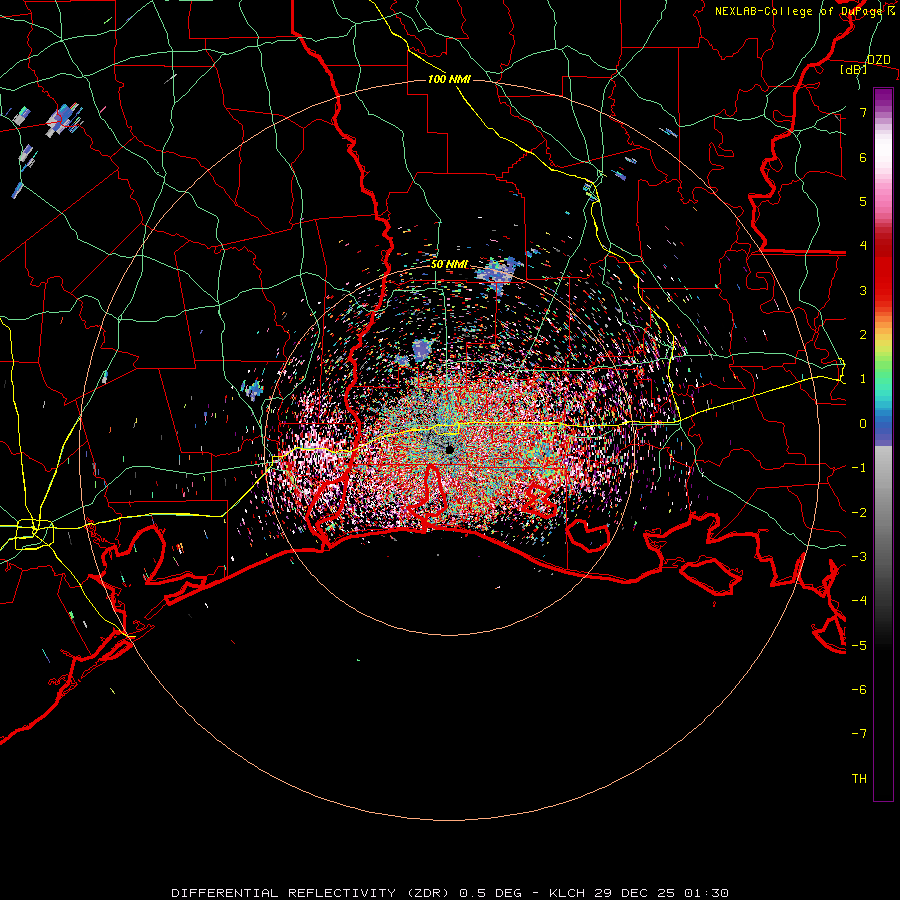Click the legend value -7
The width and height of the screenshot is (900, 900).
pos(859,734)
